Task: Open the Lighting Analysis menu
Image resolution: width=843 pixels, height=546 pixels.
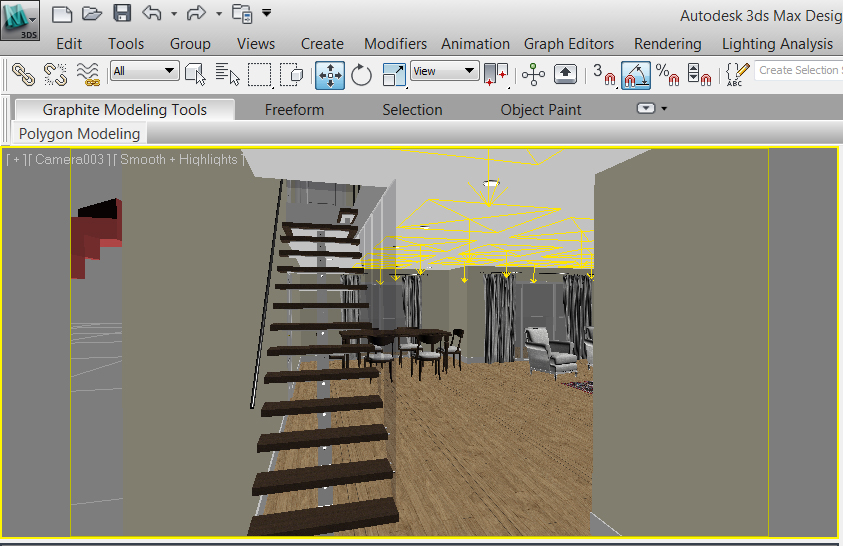Action: click(x=777, y=44)
